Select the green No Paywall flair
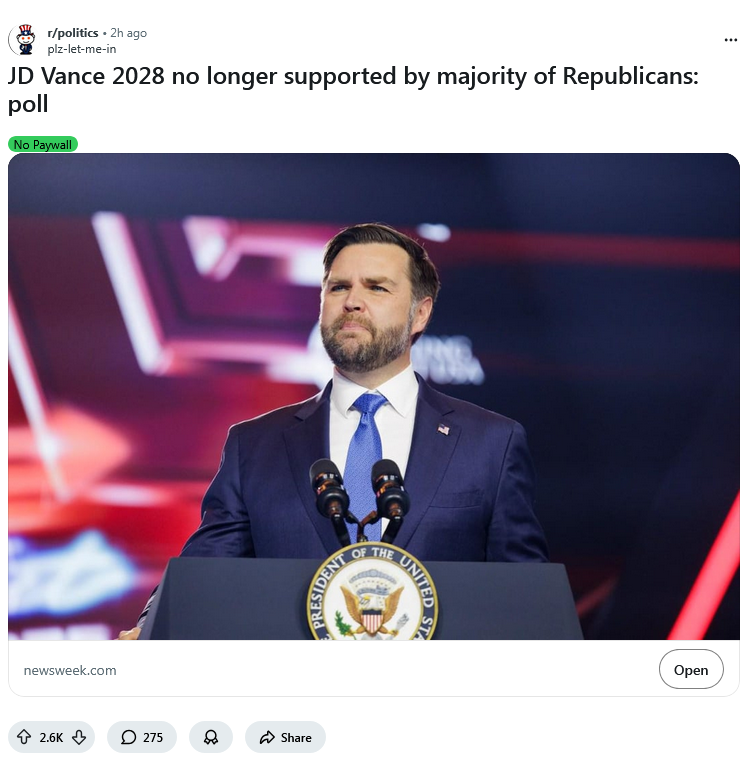The width and height of the screenshot is (748, 761). [x=43, y=145]
